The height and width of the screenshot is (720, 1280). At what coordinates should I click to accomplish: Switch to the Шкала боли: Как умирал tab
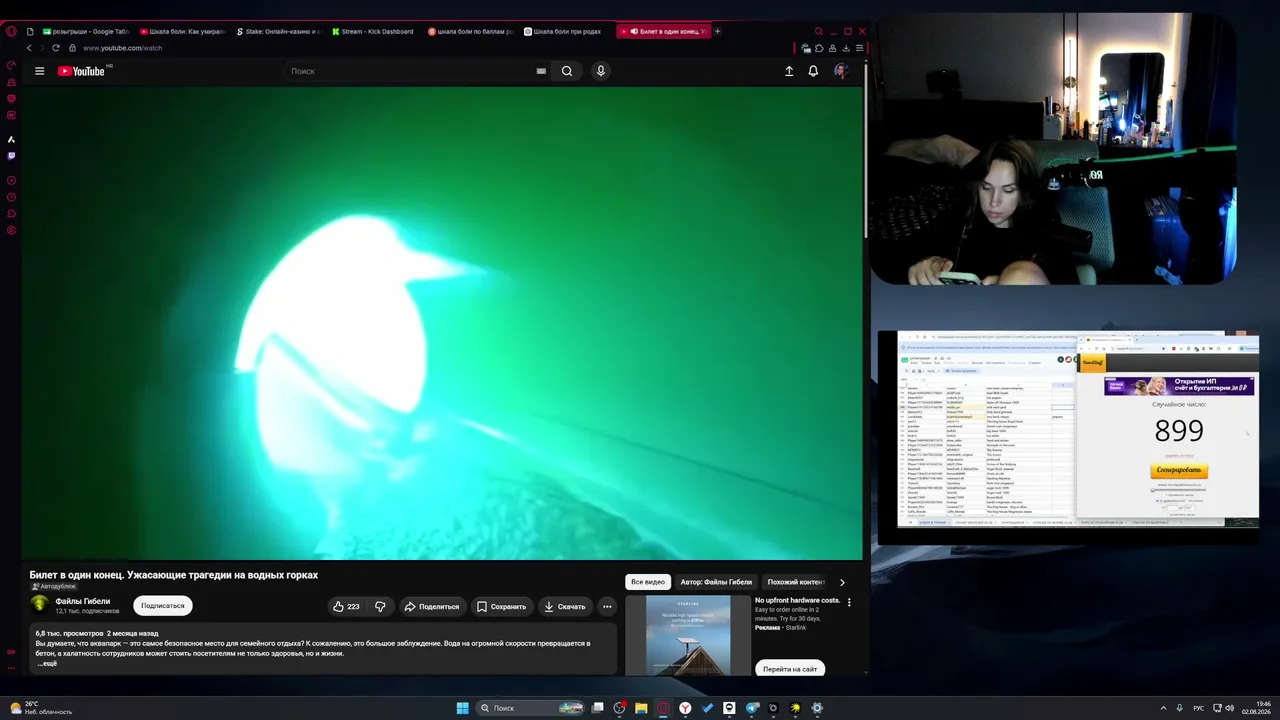[182, 31]
